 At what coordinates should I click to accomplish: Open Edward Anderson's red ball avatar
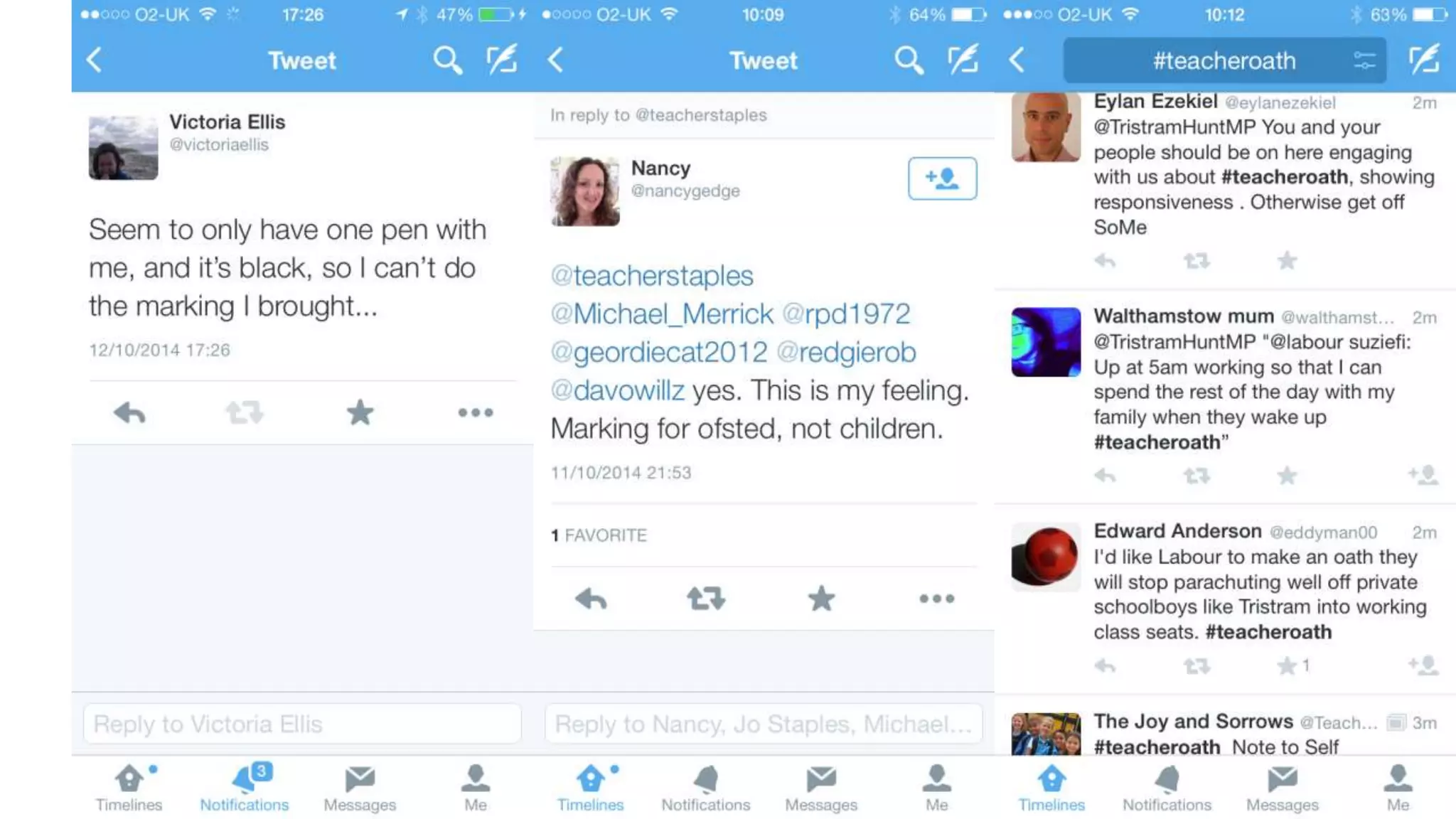(1046, 557)
